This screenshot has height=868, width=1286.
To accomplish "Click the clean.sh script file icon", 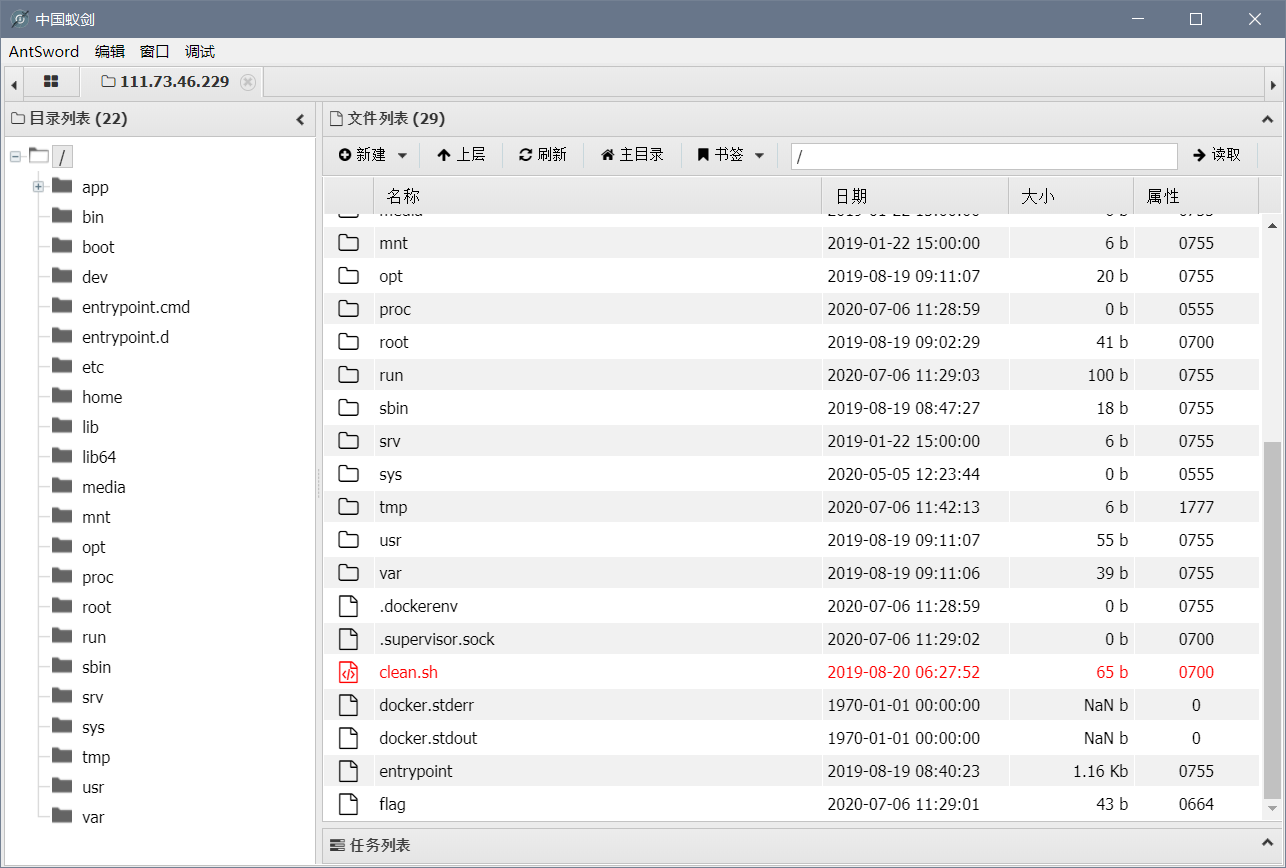I will pyautogui.click(x=348, y=672).
